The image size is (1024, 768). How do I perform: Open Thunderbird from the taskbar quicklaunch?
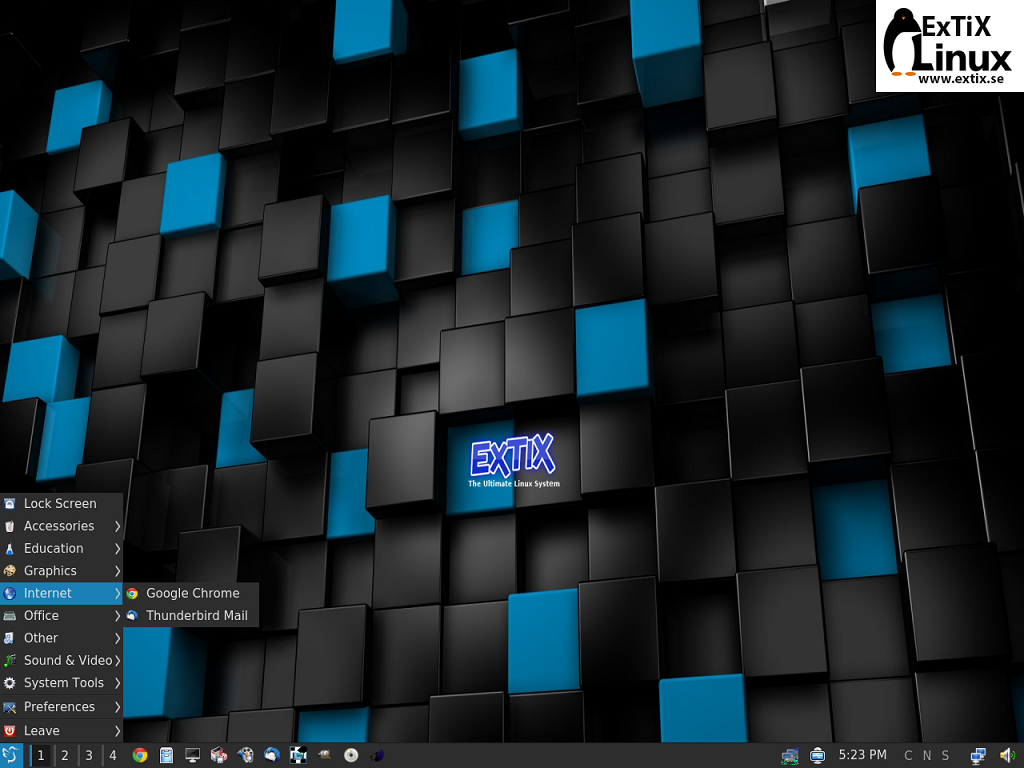coord(272,756)
